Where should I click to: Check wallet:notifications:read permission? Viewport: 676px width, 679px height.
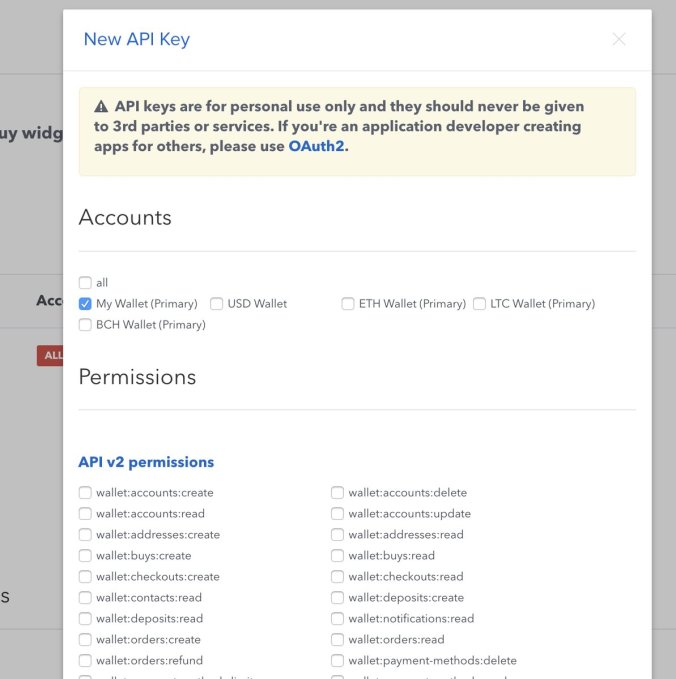click(338, 619)
